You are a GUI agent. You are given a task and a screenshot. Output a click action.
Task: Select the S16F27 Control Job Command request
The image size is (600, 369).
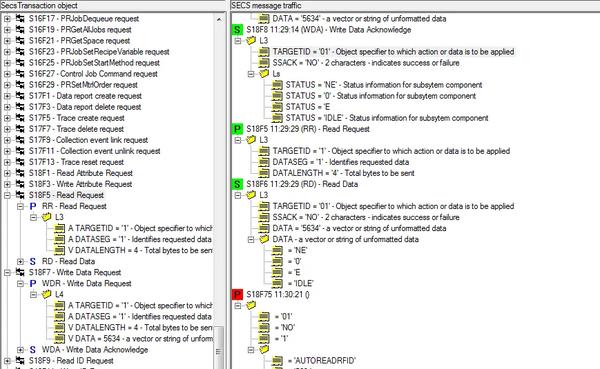click(x=93, y=74)
